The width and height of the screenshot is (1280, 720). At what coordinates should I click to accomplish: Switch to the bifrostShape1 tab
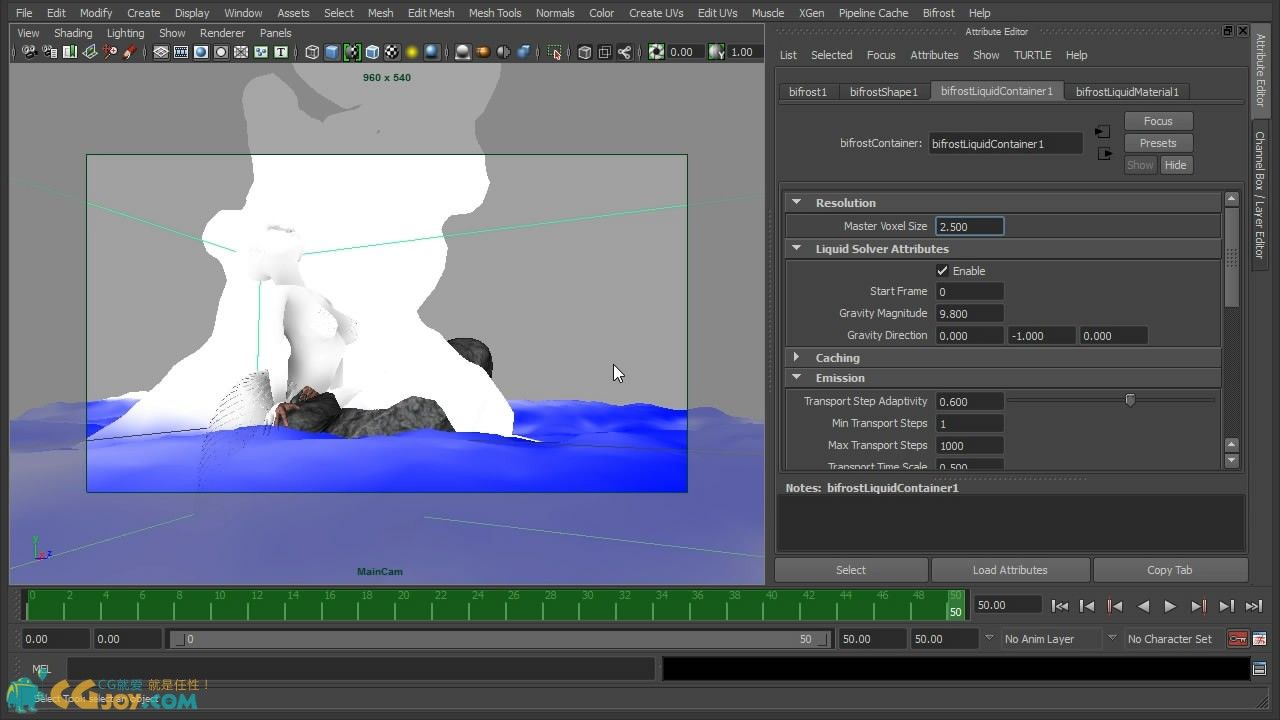click(883, 92)
